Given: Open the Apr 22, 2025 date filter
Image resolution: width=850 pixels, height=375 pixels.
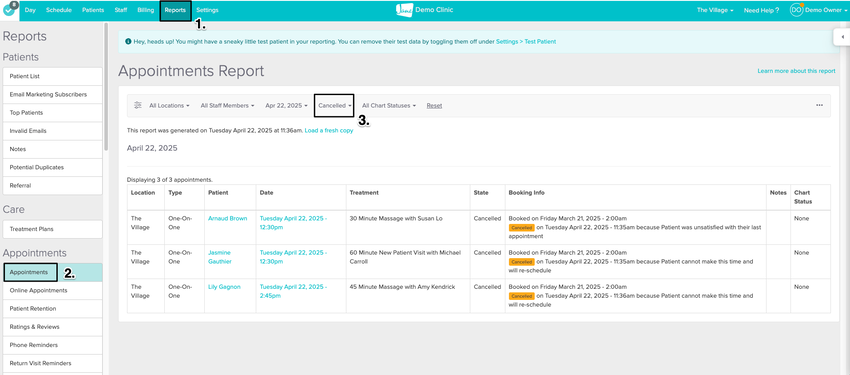Looking at the screenshot, I should point(286,106).
